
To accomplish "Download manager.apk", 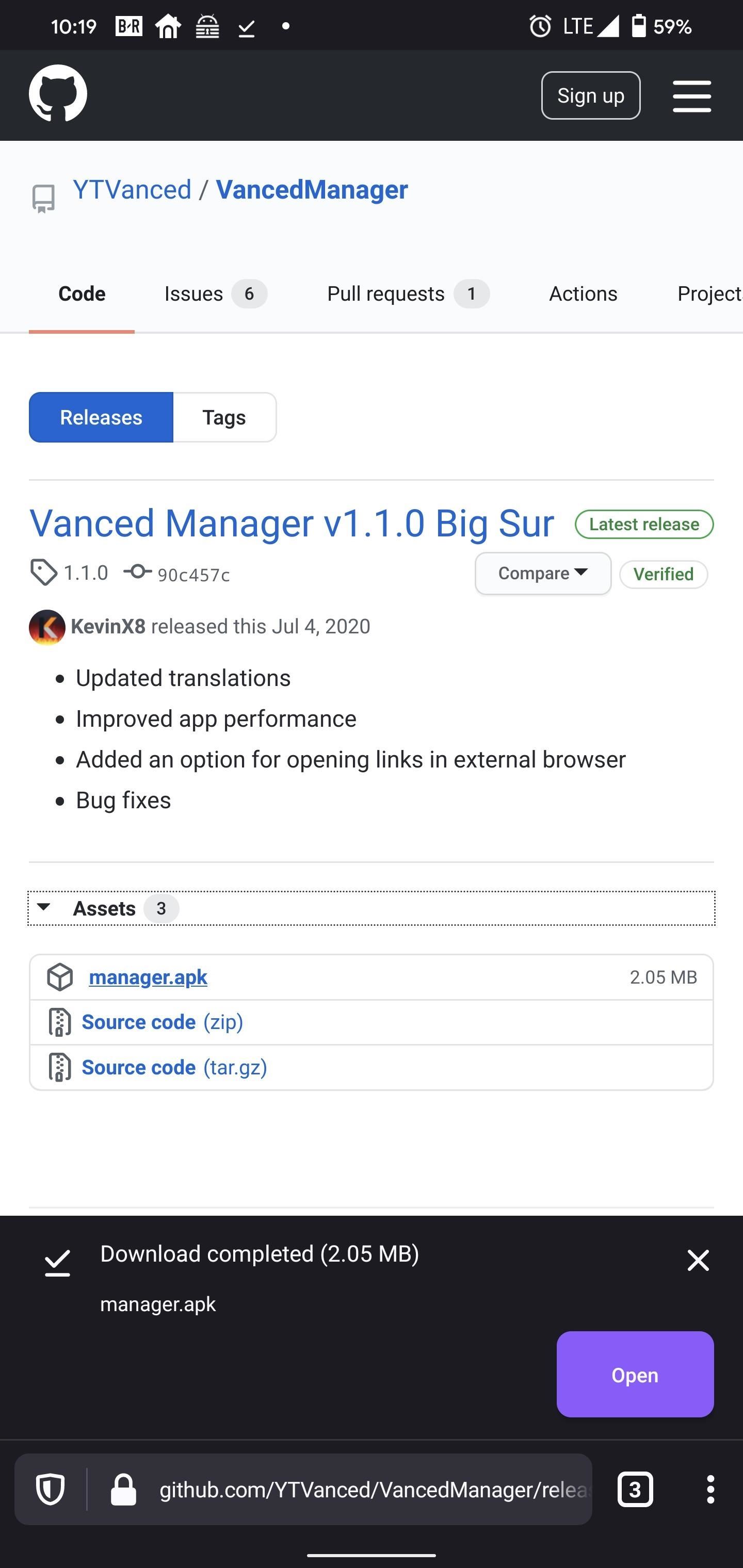I will click(148, 977).
